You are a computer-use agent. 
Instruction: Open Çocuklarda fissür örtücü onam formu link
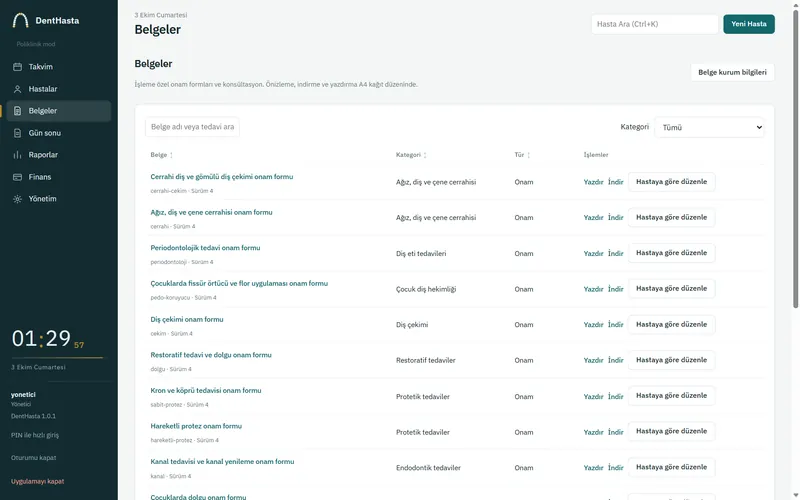click(239, 284)
